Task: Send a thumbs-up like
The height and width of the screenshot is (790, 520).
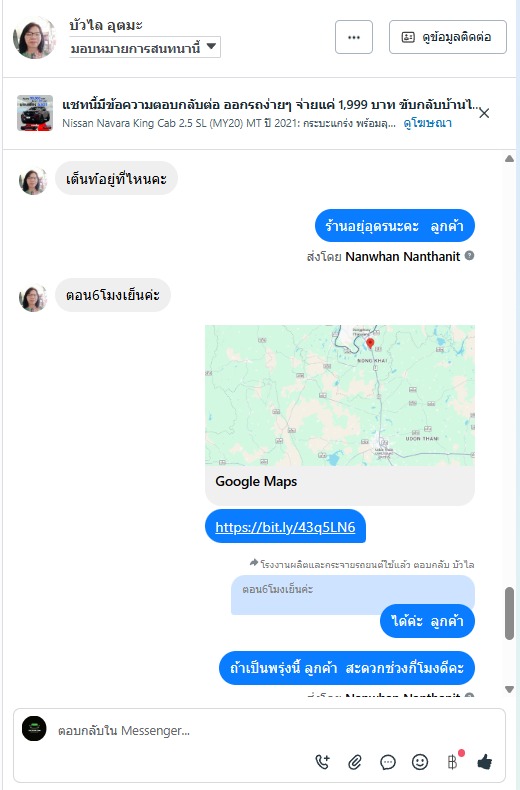Action: [485, 761]
